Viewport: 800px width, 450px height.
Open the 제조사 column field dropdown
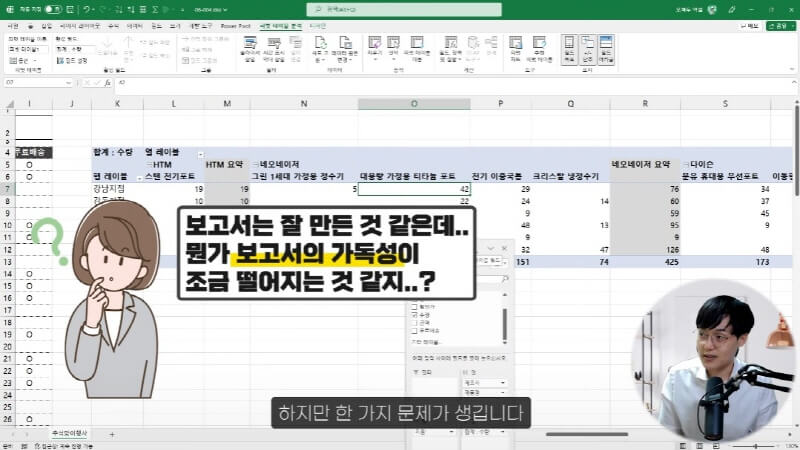click(x=503, y=383)
